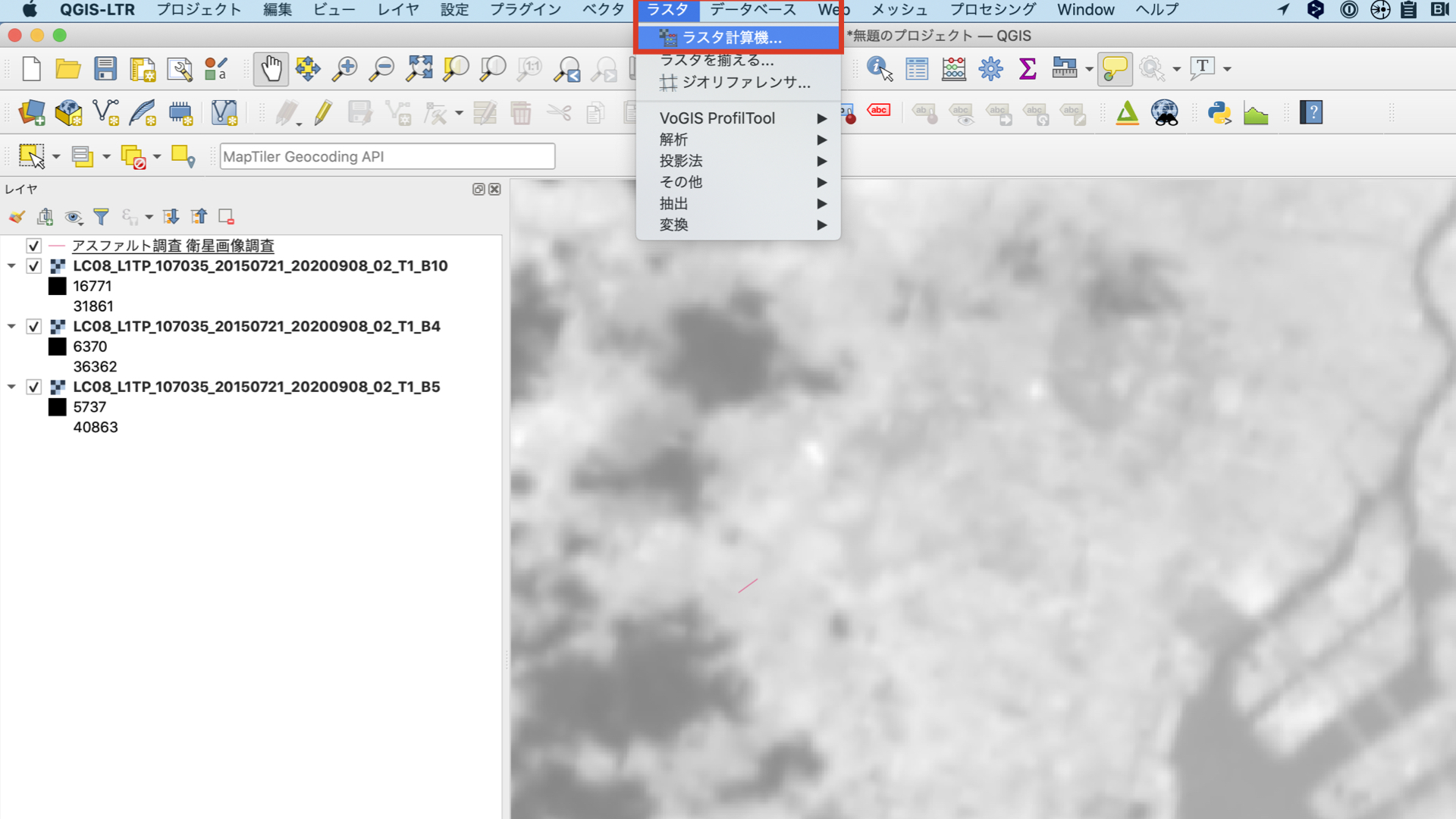1456x819 pixels.
Task: Click the MapTiler Geocoding API search field
Action: tap(388, 157)
